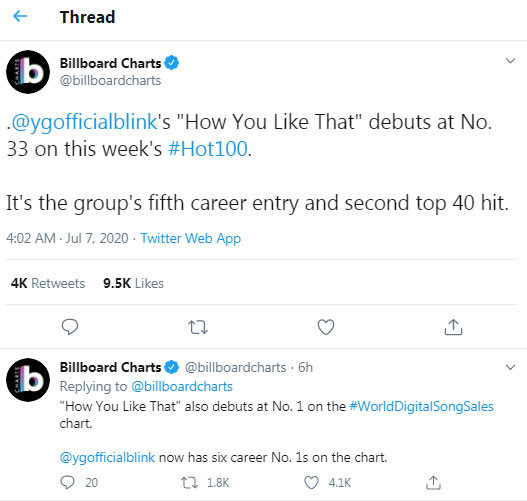Image resolution: width=527 pixels, height=501 pixels.
Task: Open the #Hot100 hashtag
Action: 208,149
